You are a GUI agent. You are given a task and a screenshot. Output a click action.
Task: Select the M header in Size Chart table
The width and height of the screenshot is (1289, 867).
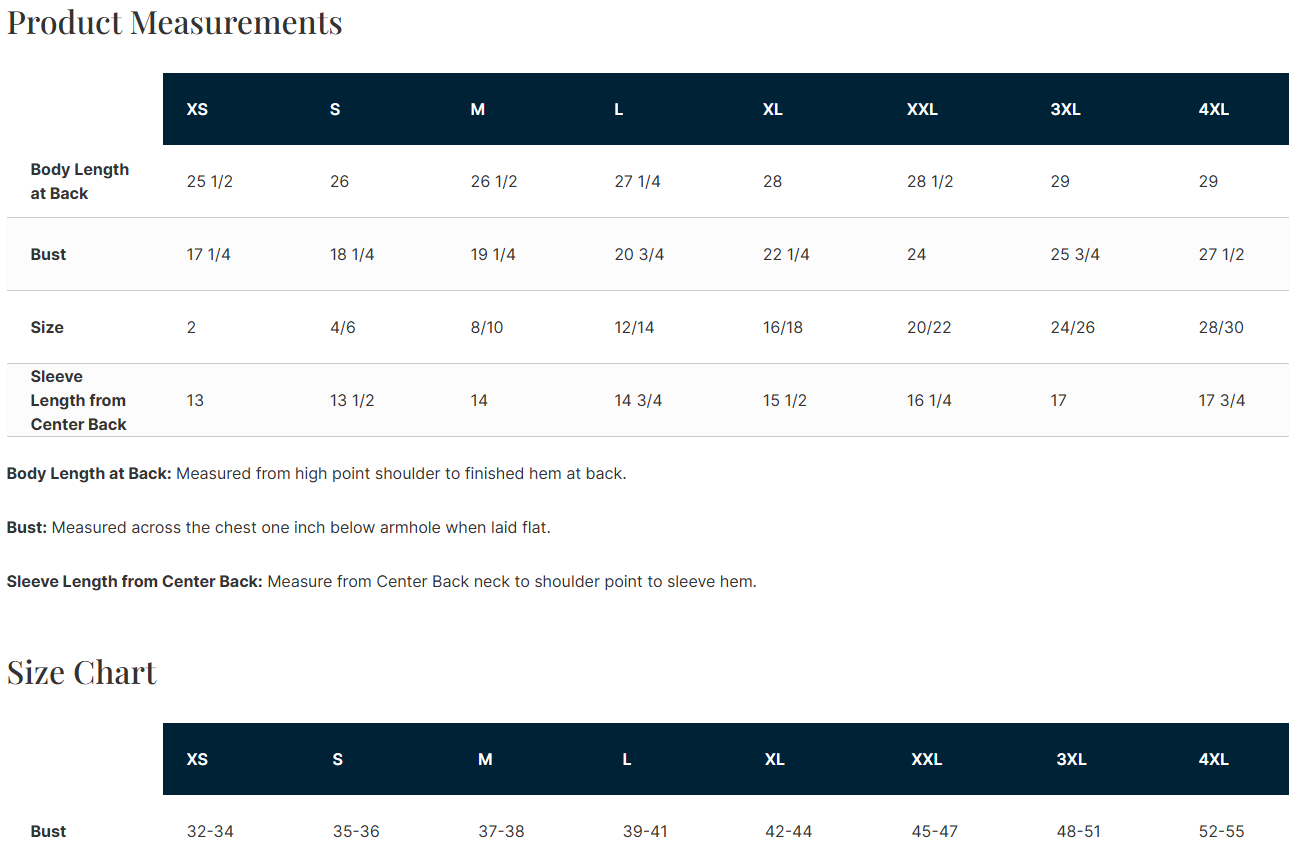coord(485,759)
